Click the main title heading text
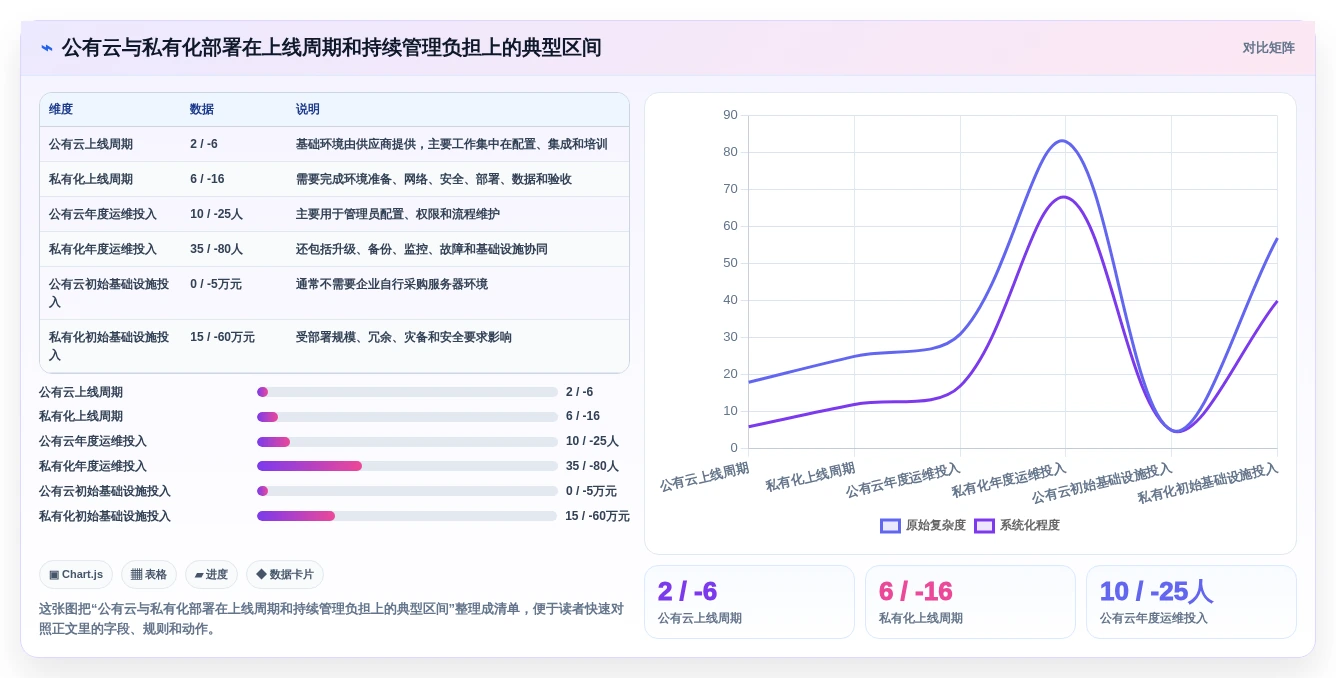Viewport: 1336px width, 678px height. coord(332,48)
